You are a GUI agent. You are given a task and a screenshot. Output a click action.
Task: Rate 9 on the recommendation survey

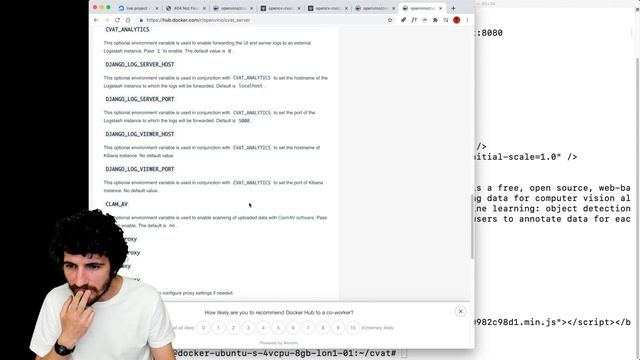pyautogui.click(x=338, y=328)
